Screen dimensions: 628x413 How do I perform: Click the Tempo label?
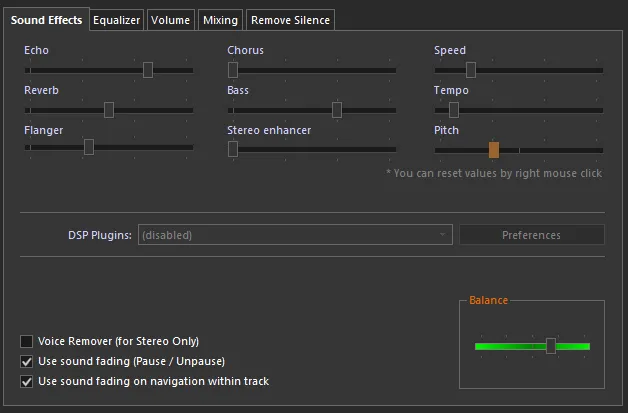pos(451,91)
